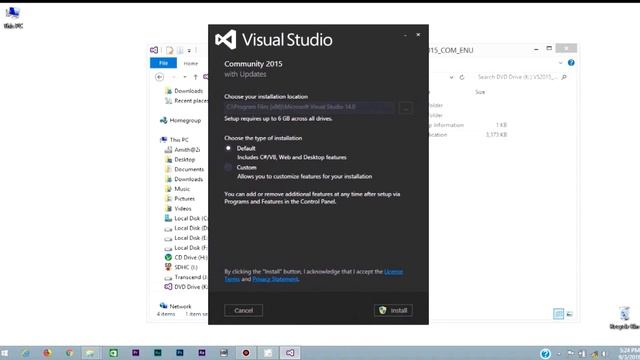Select the Default installation radio button
Image resolution: width=640 pixels, height=360 pixels.
pyautogui.click(x=228, y=148)
